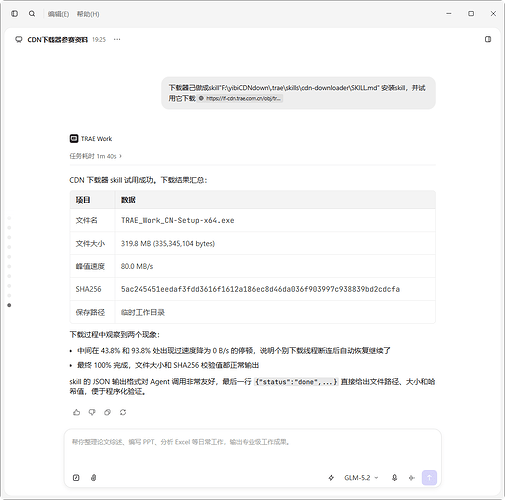Viewport: 505px width, 500px height.
Task: Maximize the TRAE Work window
Action: [471, 14]
